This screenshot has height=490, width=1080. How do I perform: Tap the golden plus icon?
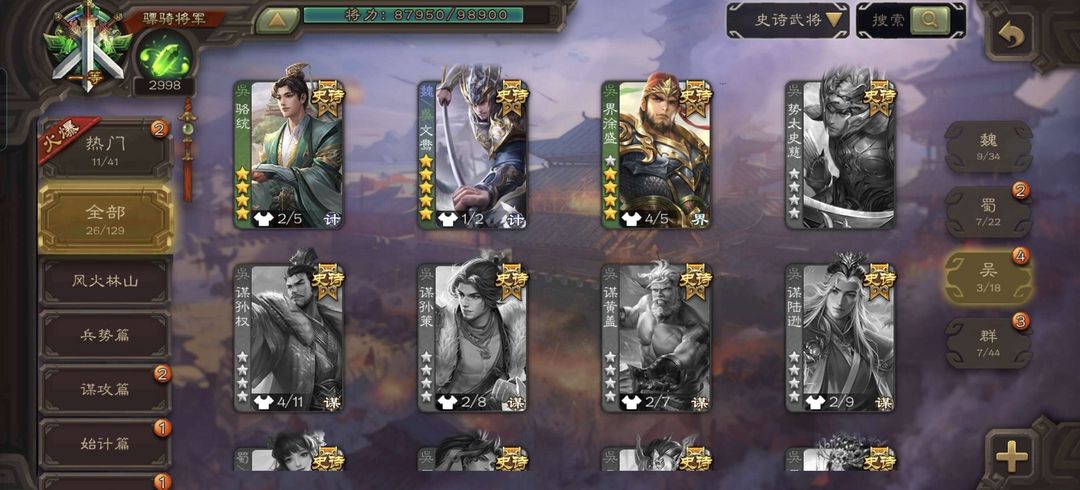point(1012,456)
